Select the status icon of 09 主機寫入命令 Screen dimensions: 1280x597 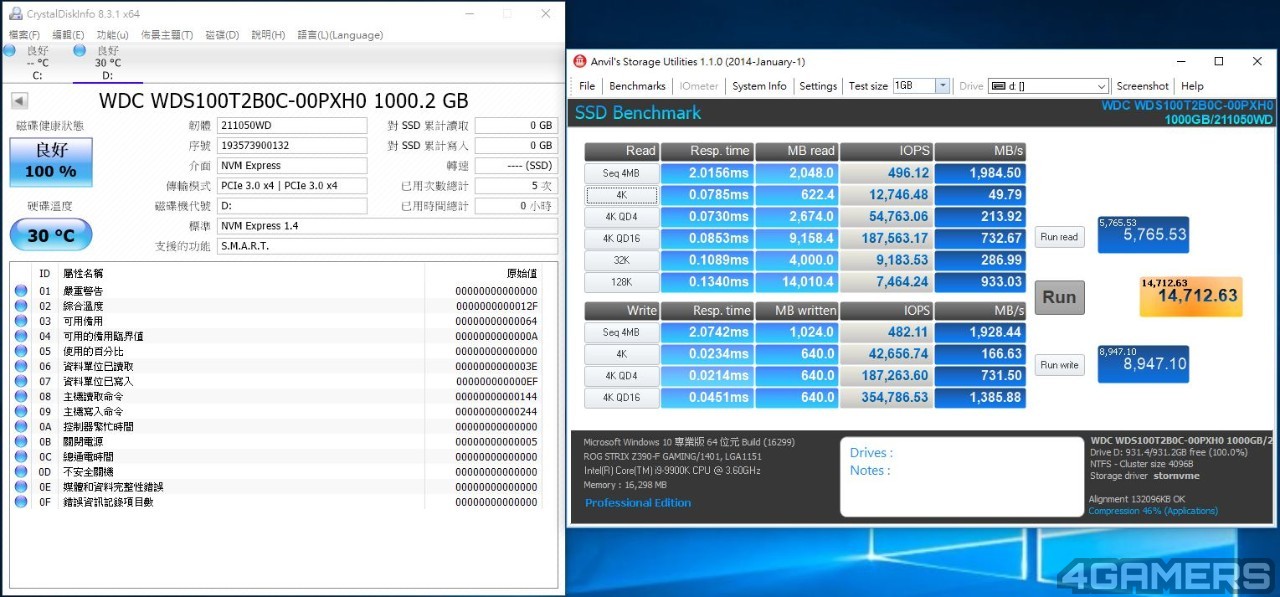click(x=21, y=411)
